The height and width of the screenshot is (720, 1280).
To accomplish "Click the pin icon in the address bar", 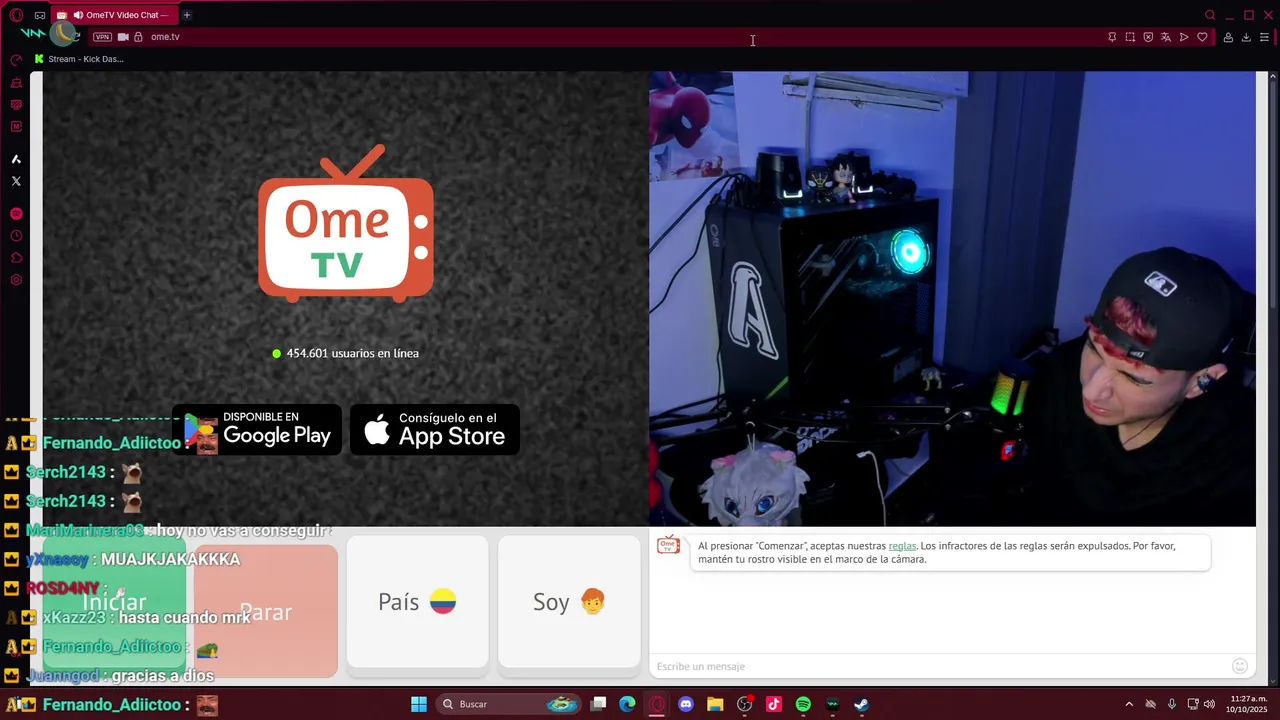I will coord(1112,37).
